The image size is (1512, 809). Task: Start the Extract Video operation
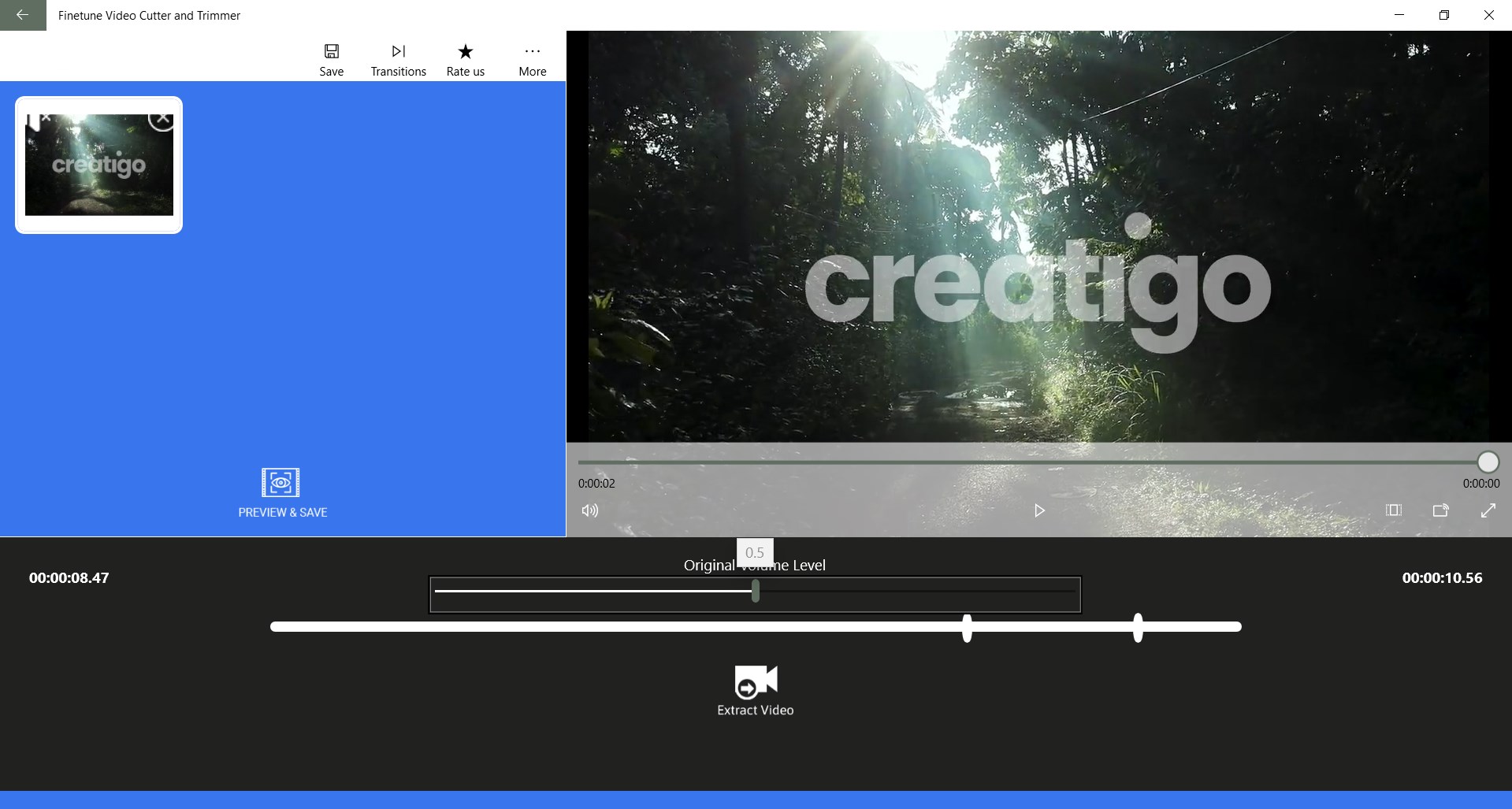(x=754, y=689)
